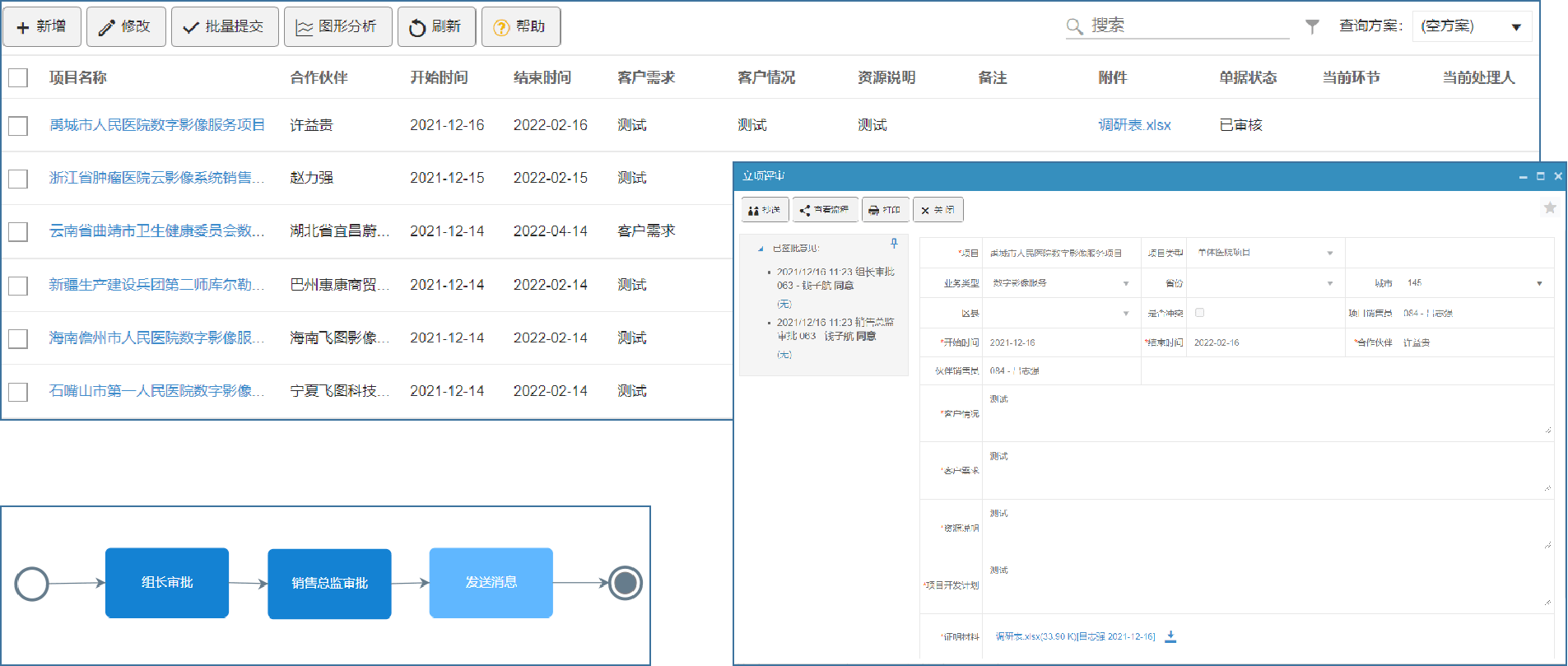This screenshot has height=666, width=1568.
Task: Download the 调研表.xlsx attachment via arrow icon
Action: pos(1170,636)
